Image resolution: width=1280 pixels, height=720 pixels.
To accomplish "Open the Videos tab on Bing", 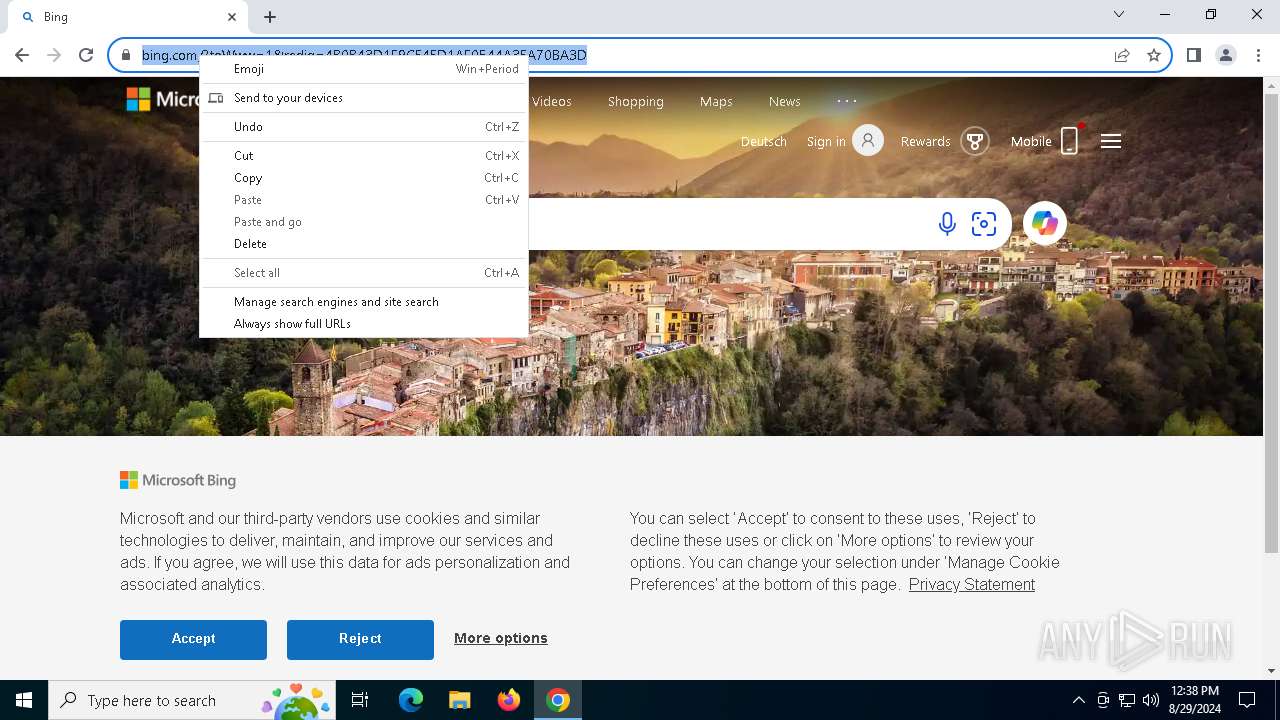I will pyautogui.click(x=552, y=101).
